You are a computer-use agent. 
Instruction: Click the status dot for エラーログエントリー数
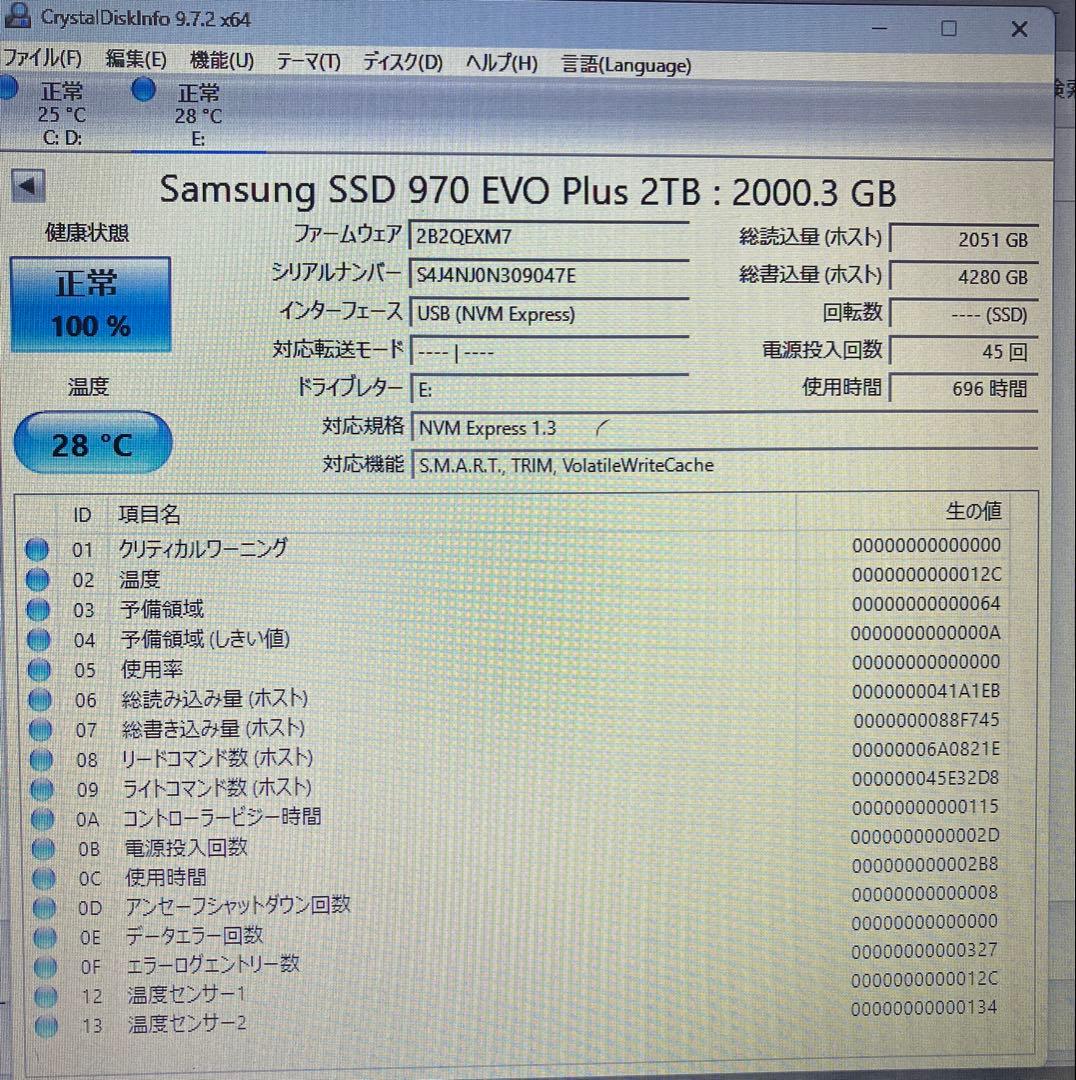pos(43,966)
